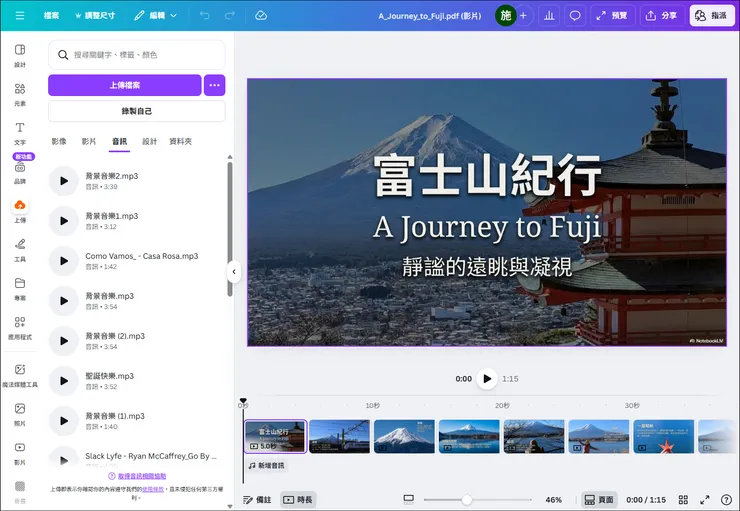
Task: Click the timeline playhead marker
Action: click(x=243, y=401)
